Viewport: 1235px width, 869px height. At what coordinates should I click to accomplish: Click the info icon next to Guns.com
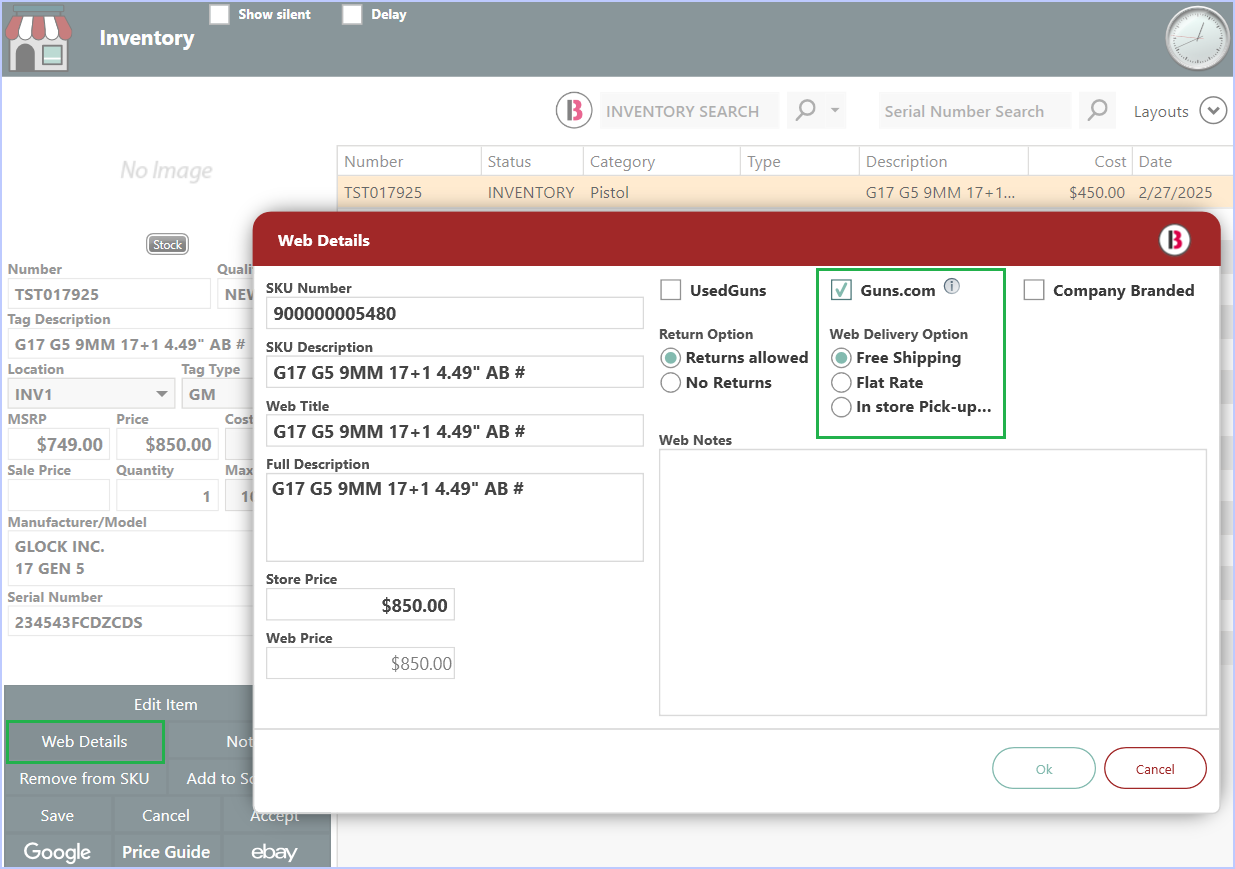point(952,287)
